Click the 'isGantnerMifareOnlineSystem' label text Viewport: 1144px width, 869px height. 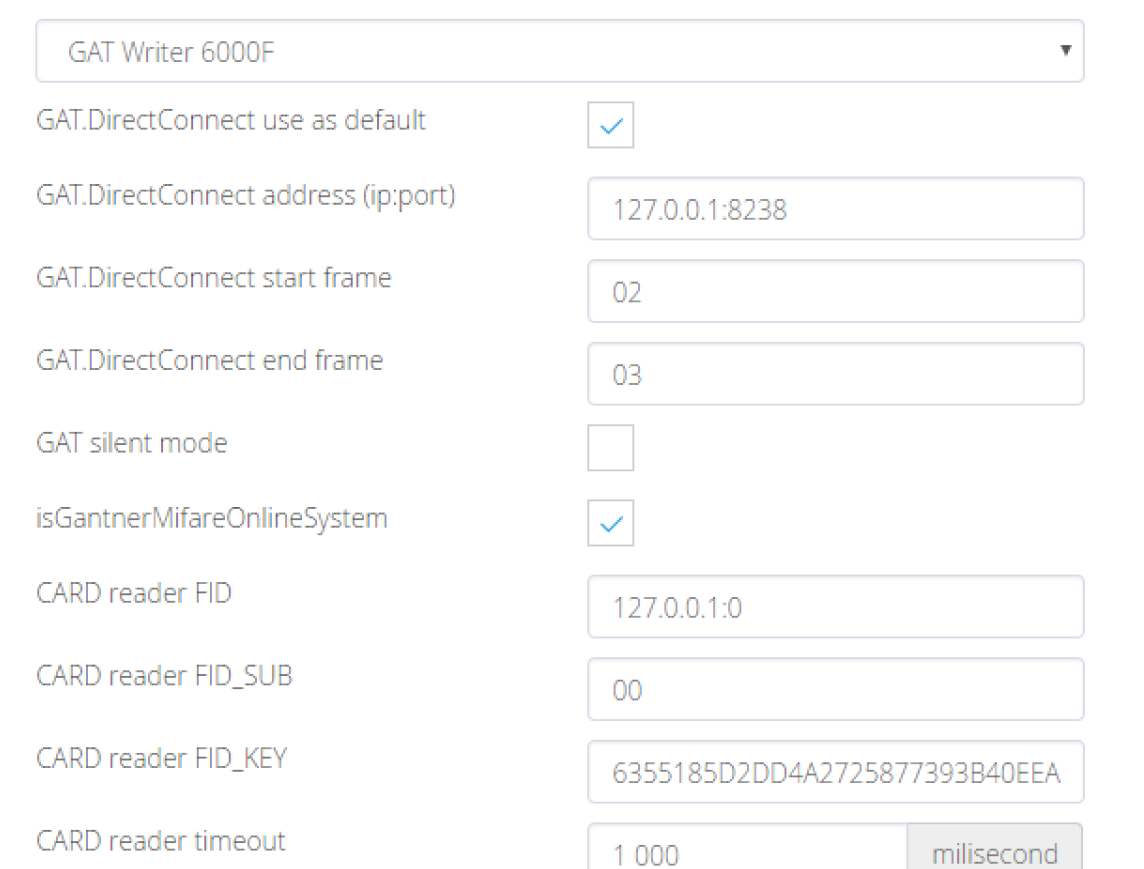[211, 518]
